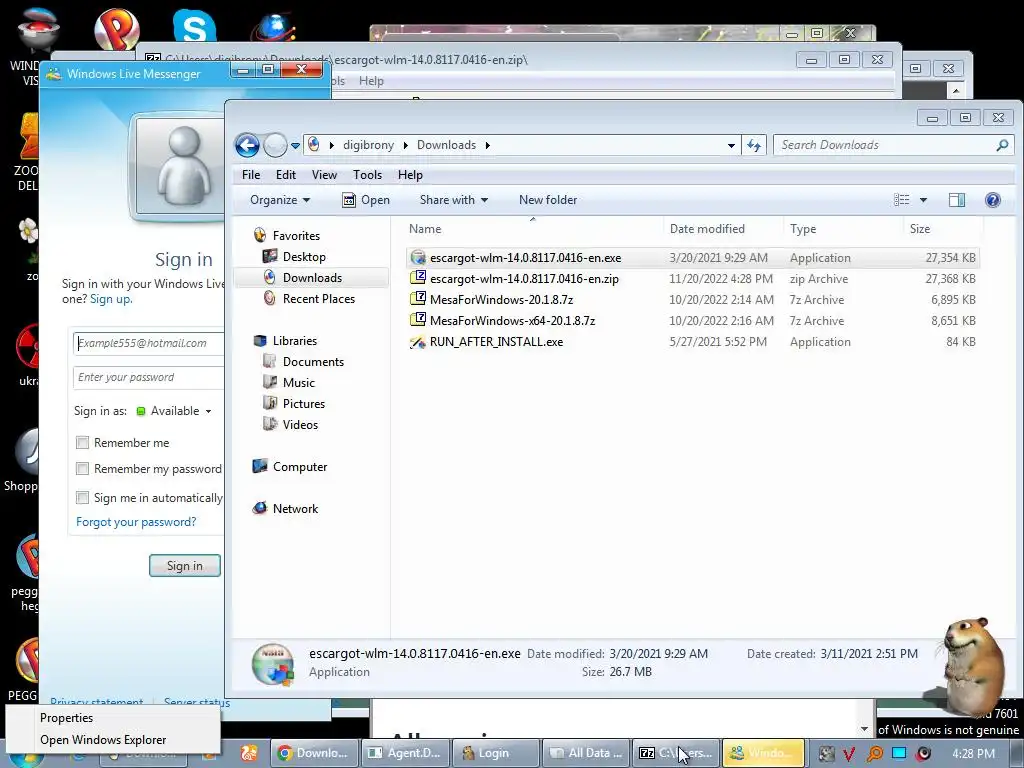Open the view options dropdown arrow

click(923, 200)
